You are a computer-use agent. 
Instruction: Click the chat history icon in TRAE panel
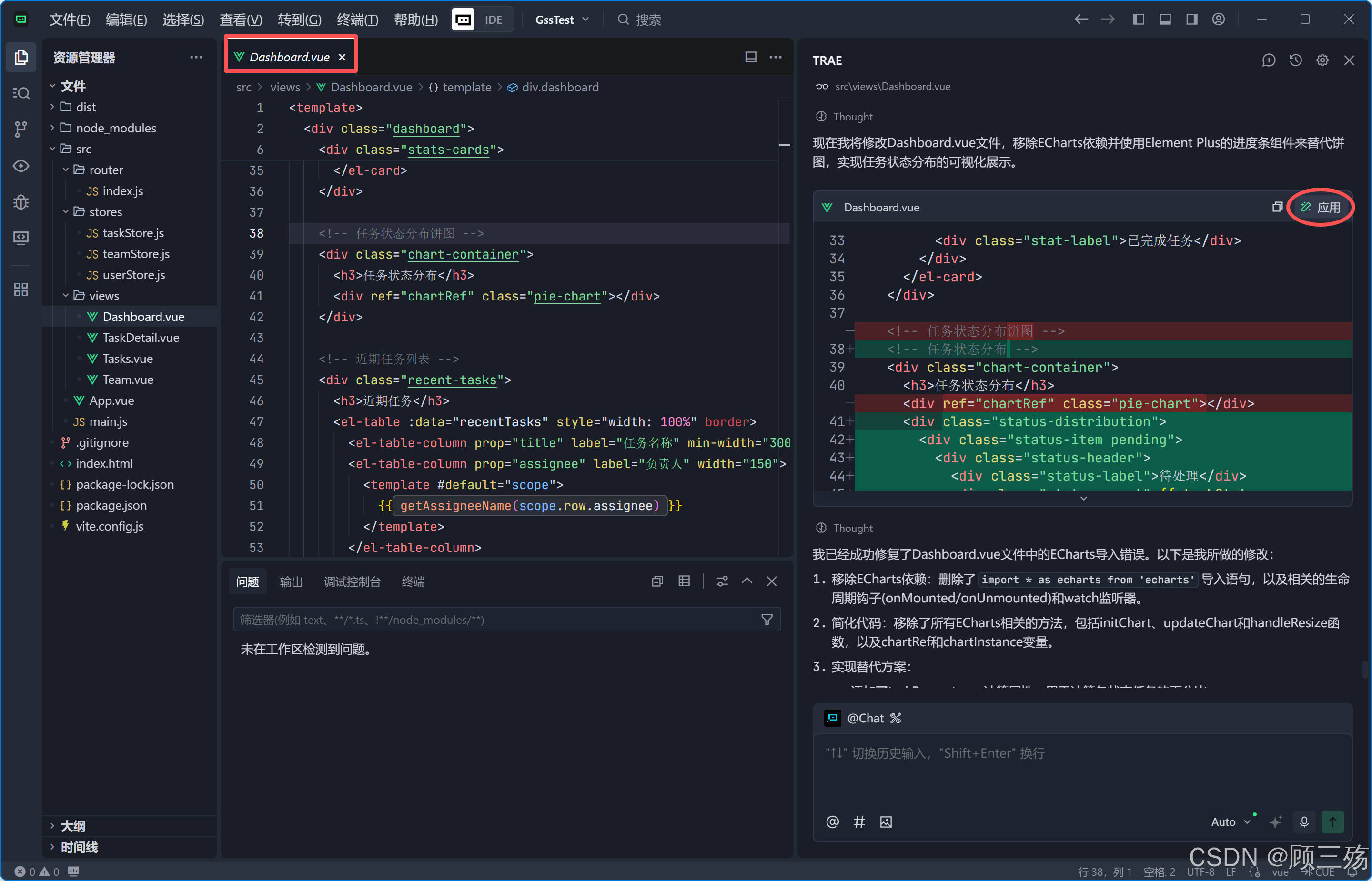[1295, 60]
